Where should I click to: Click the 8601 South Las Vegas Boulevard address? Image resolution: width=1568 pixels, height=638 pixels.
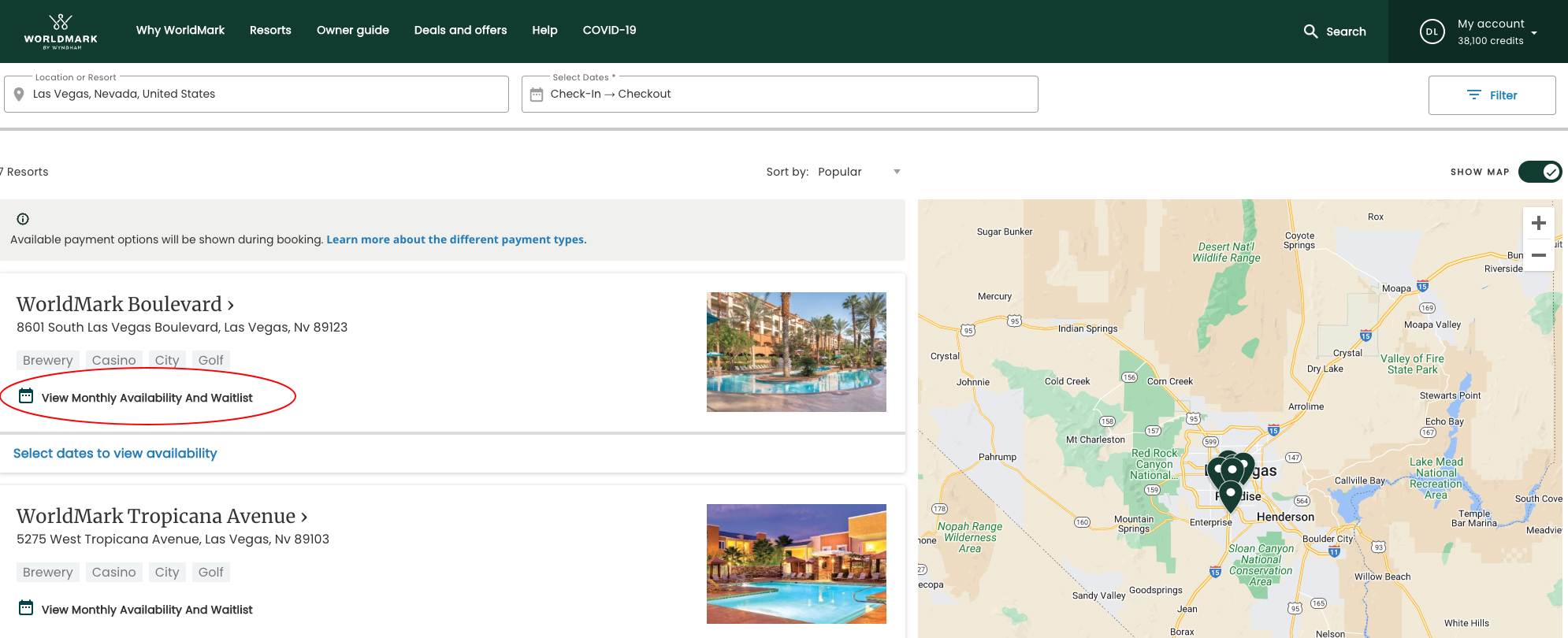182,327
